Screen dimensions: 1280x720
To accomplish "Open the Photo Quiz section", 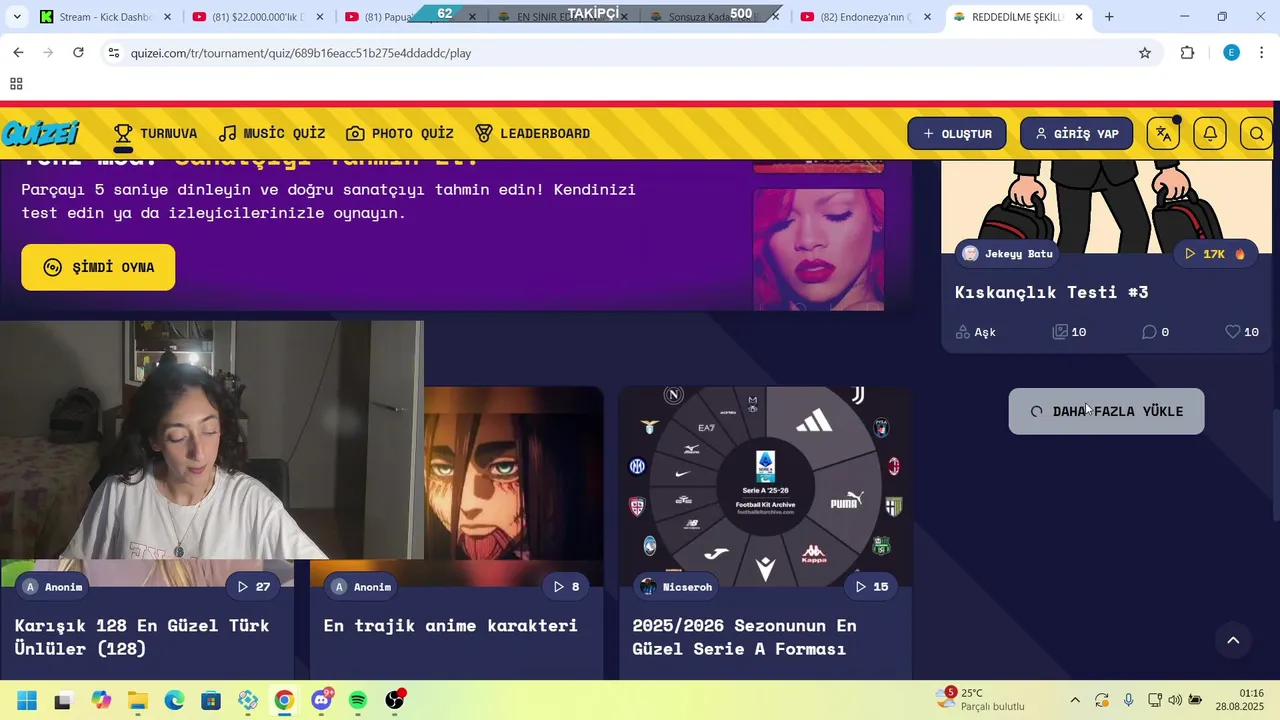I will pos(400,133).
